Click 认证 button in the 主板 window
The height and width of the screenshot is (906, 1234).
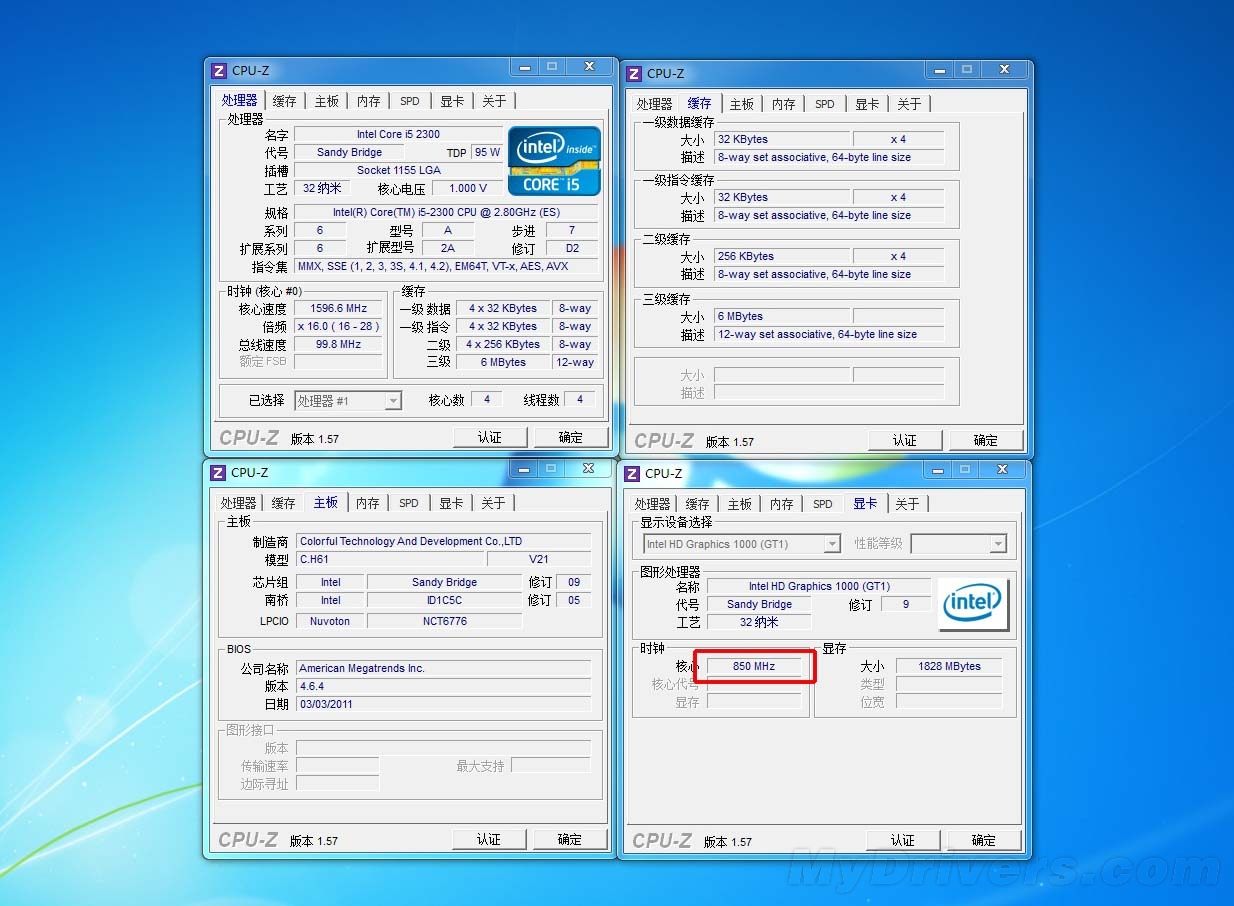[489, 839]
